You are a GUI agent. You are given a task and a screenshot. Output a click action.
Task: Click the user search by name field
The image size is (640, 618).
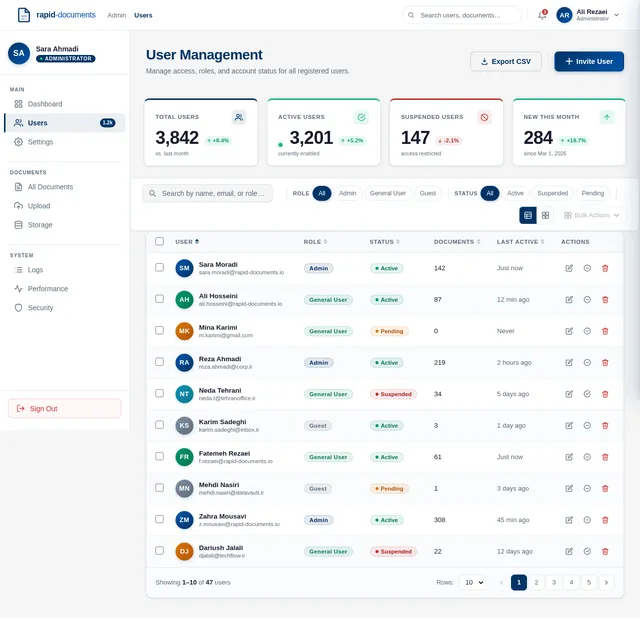click(213, 193)
